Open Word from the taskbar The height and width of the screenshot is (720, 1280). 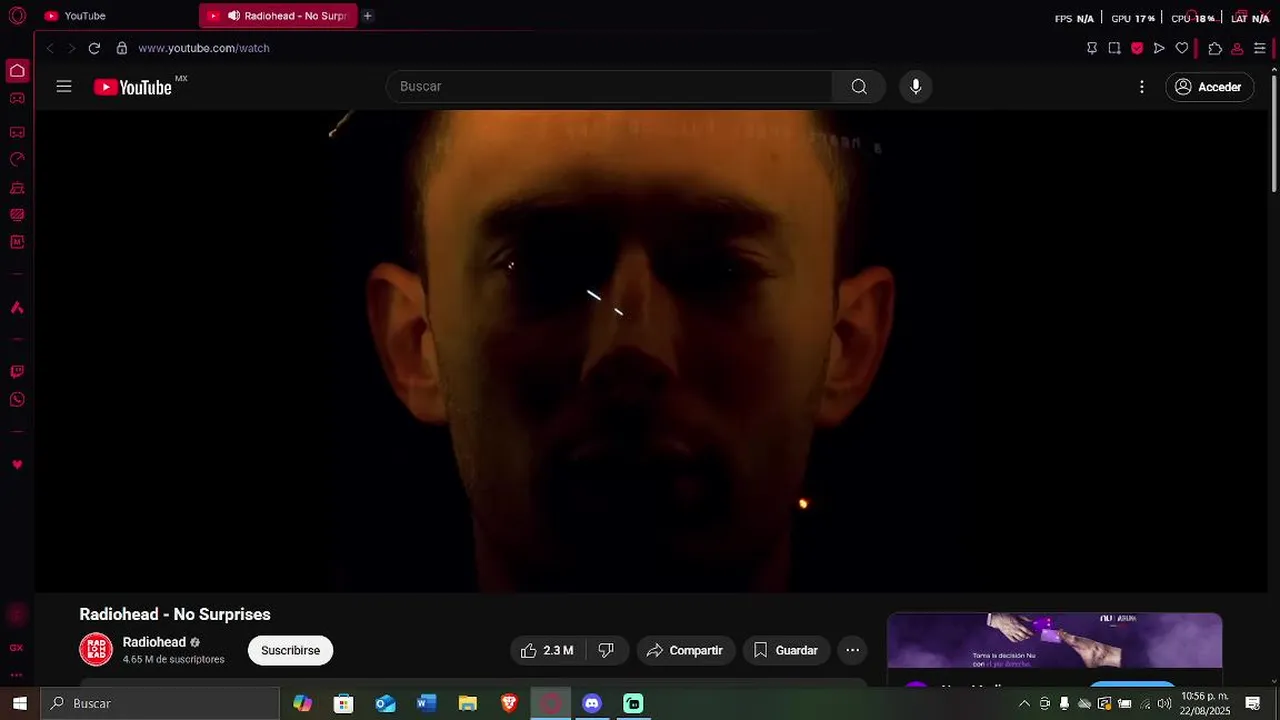pos(427,704)
